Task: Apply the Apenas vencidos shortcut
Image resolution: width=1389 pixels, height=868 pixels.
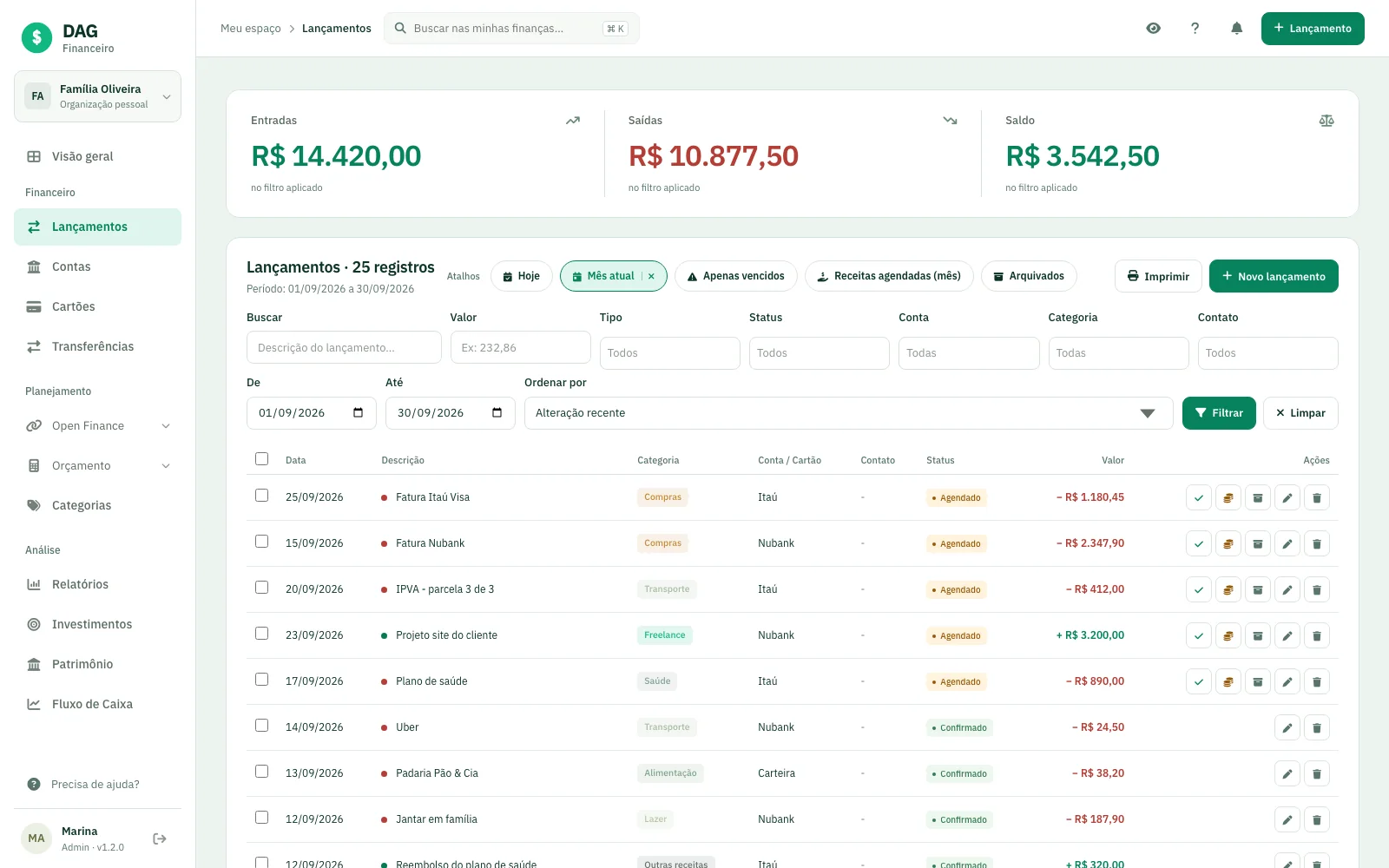Action: 735,276
